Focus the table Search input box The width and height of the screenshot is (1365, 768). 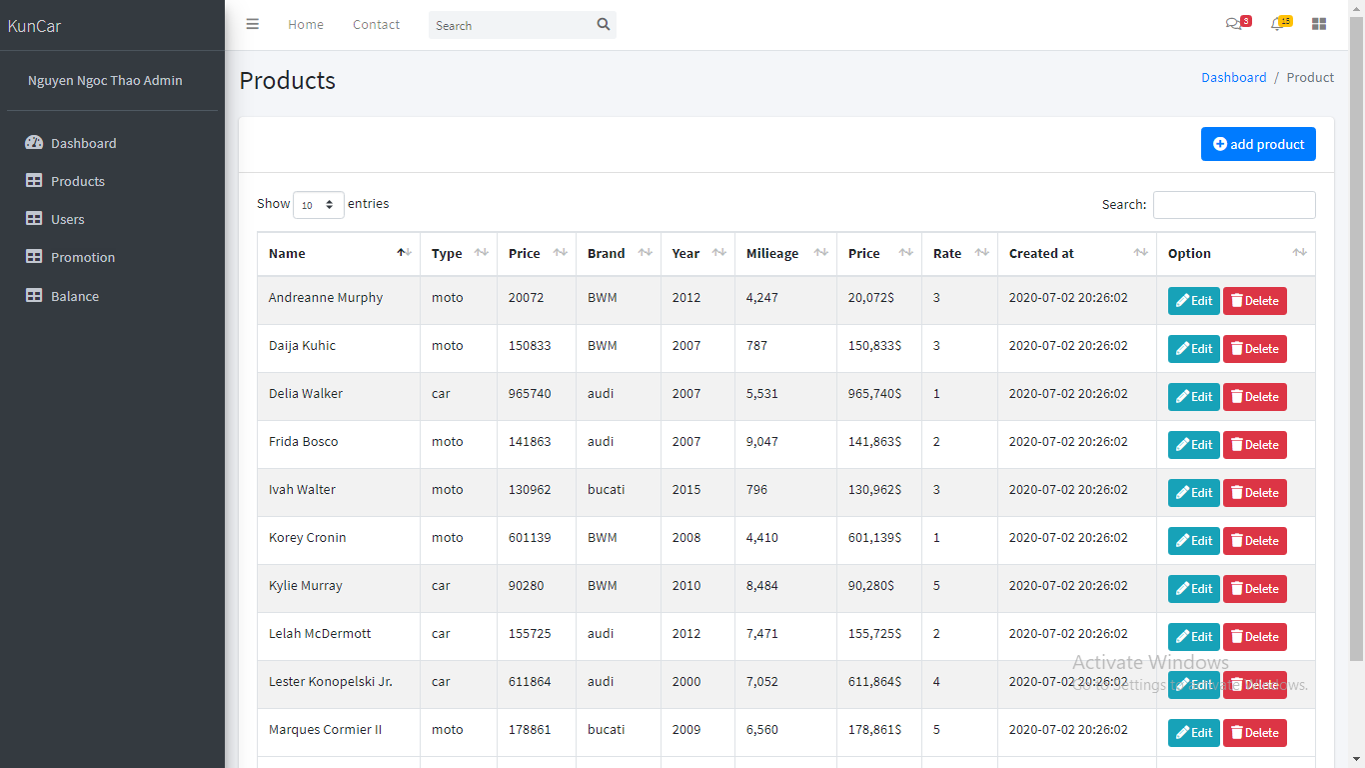point(1234,205)
